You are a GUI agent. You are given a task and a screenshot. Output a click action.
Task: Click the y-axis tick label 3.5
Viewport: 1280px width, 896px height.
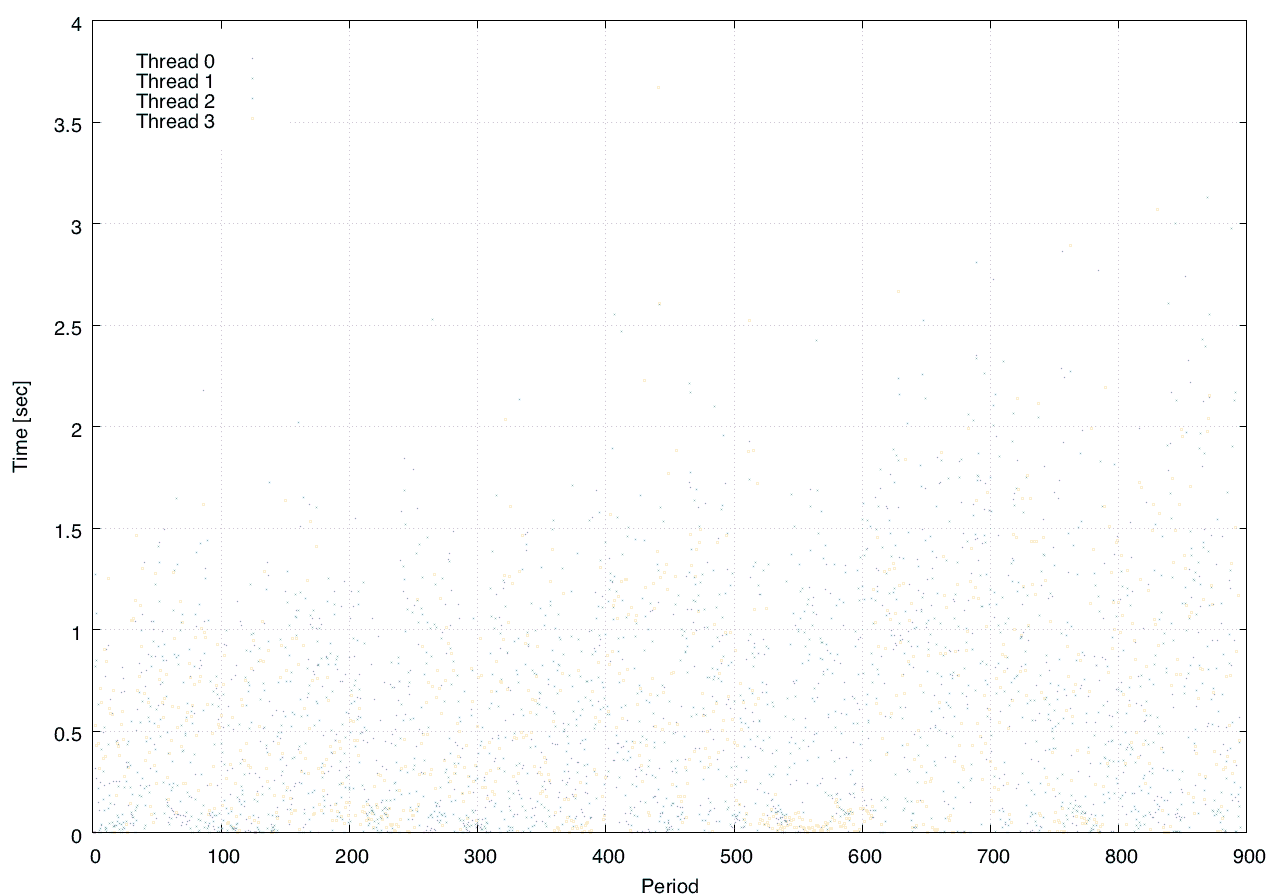[x=70, y=123]
